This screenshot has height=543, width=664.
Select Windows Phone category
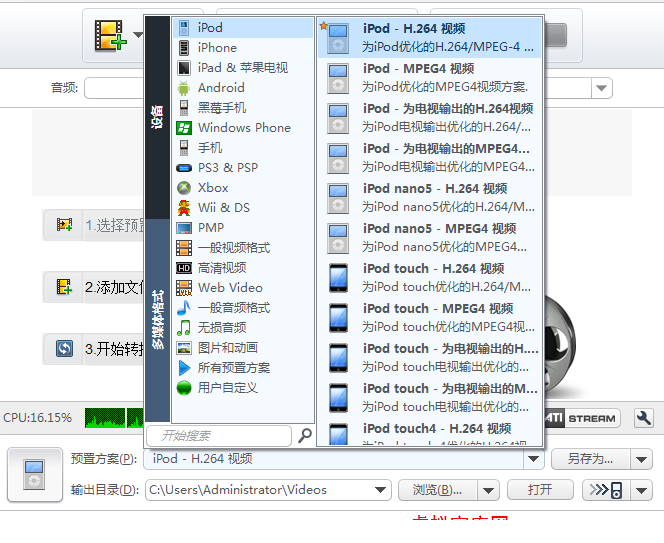point(243,127)
